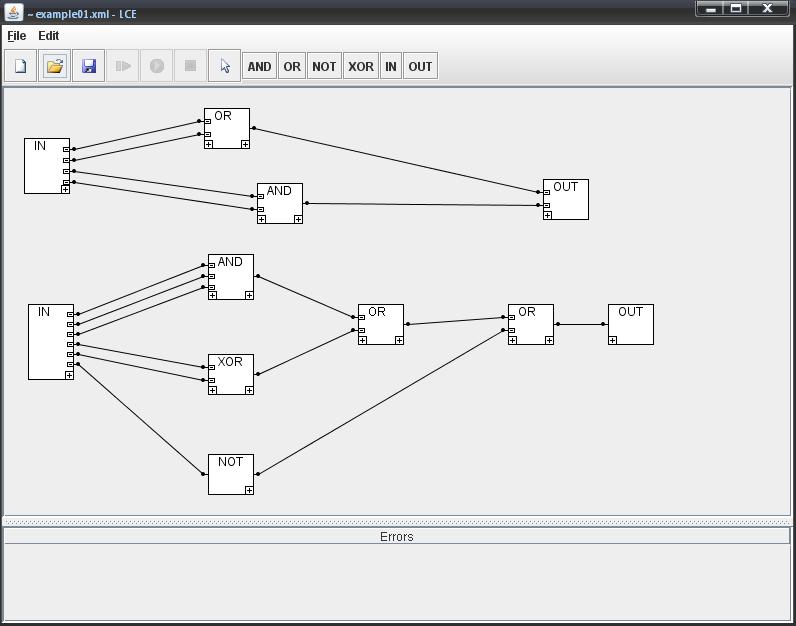Click the right plus on the rightmost OR gate
This screenshot has width=796, height=626.
click(x=549, y=340)
